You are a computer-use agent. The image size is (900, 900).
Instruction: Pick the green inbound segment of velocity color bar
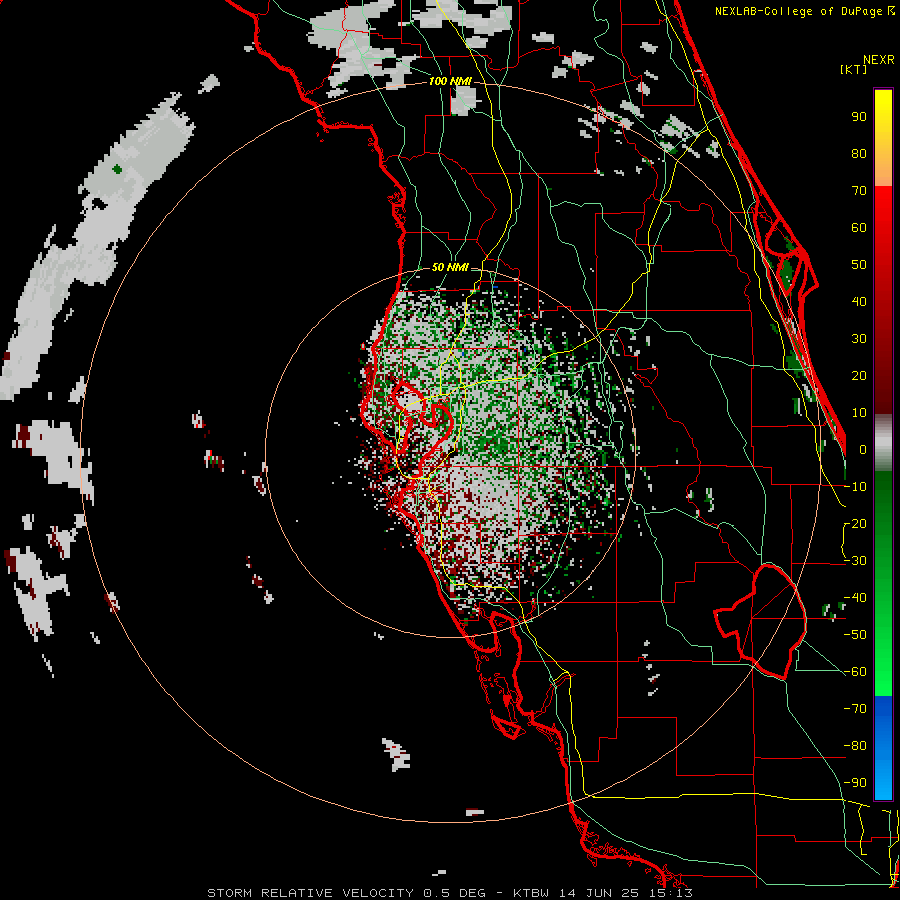883,584
